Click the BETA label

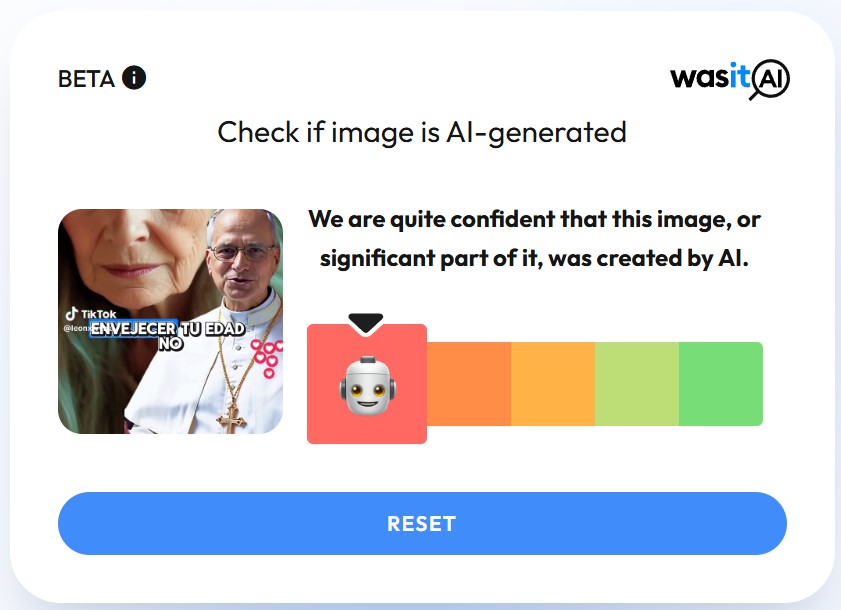(x=86, y=79)
